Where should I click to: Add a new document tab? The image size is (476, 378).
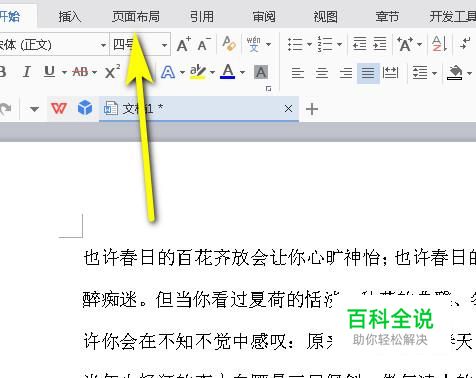coord(312,109)
